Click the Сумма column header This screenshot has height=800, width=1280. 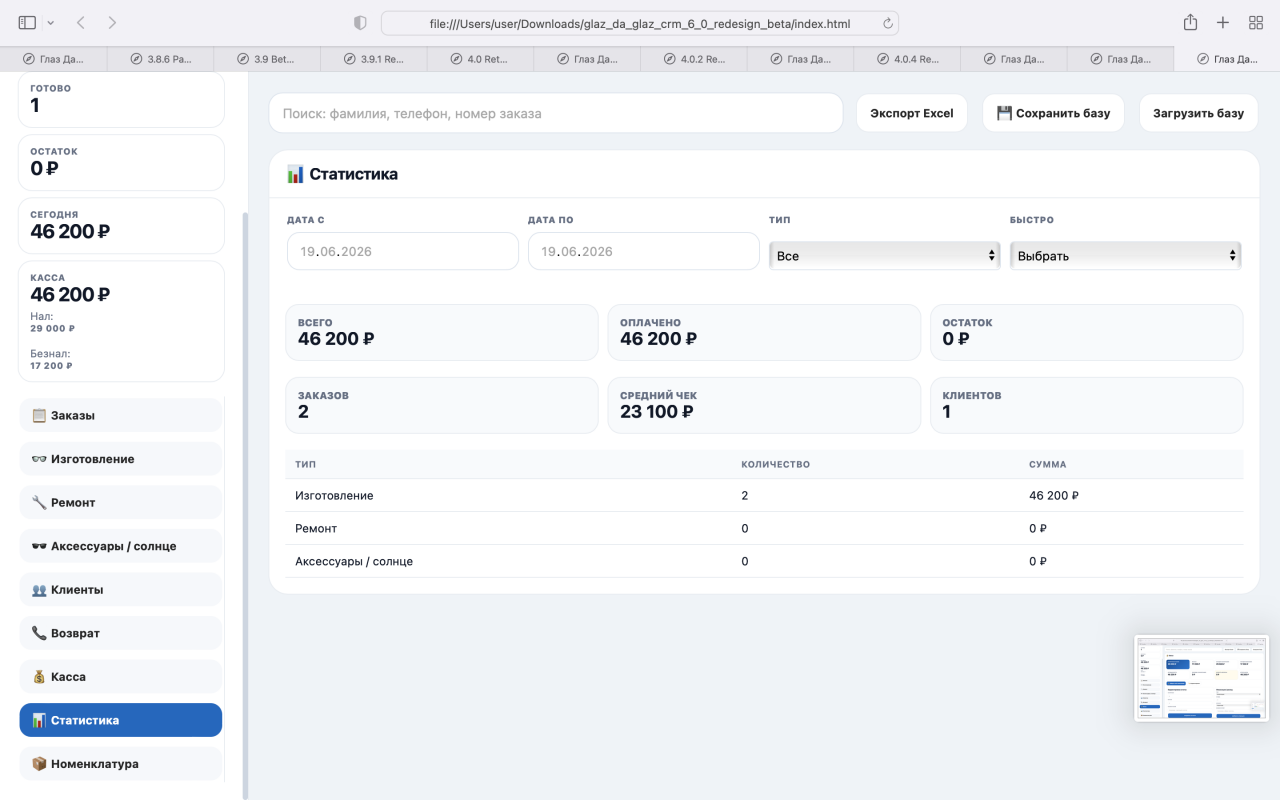click(x=1047, y=464)
